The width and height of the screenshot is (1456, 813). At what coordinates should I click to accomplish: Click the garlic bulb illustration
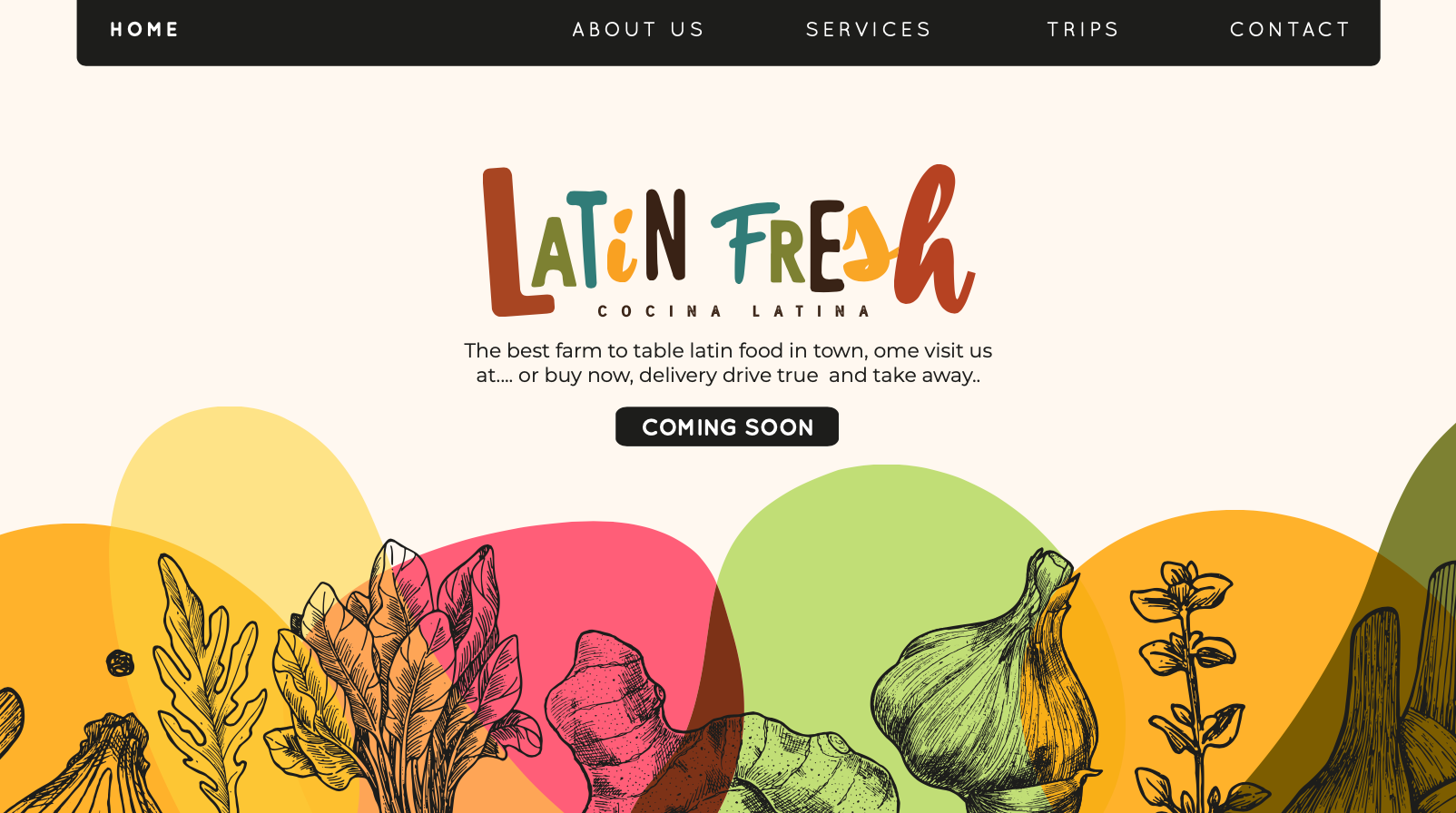point(985,690)
